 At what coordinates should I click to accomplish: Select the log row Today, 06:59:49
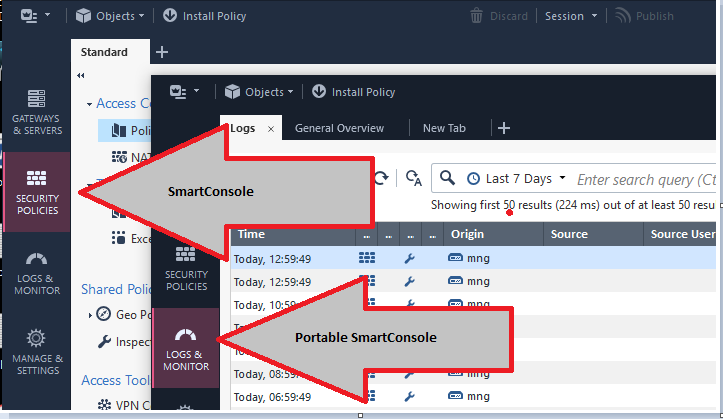(474, 396)
